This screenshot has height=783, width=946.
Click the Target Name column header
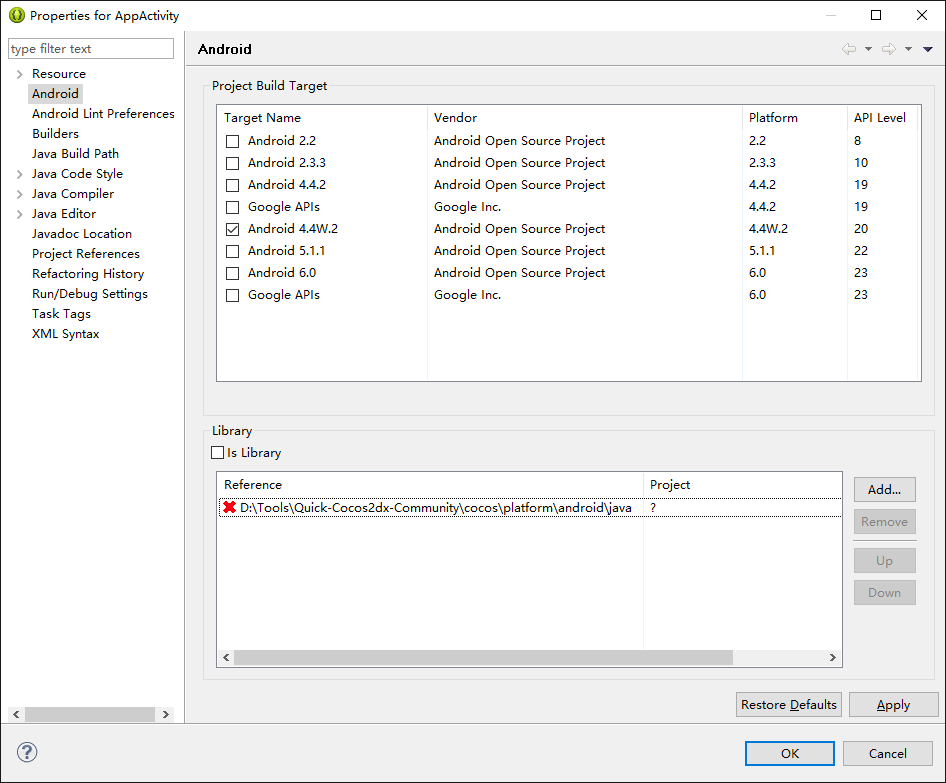pos(322,118)
